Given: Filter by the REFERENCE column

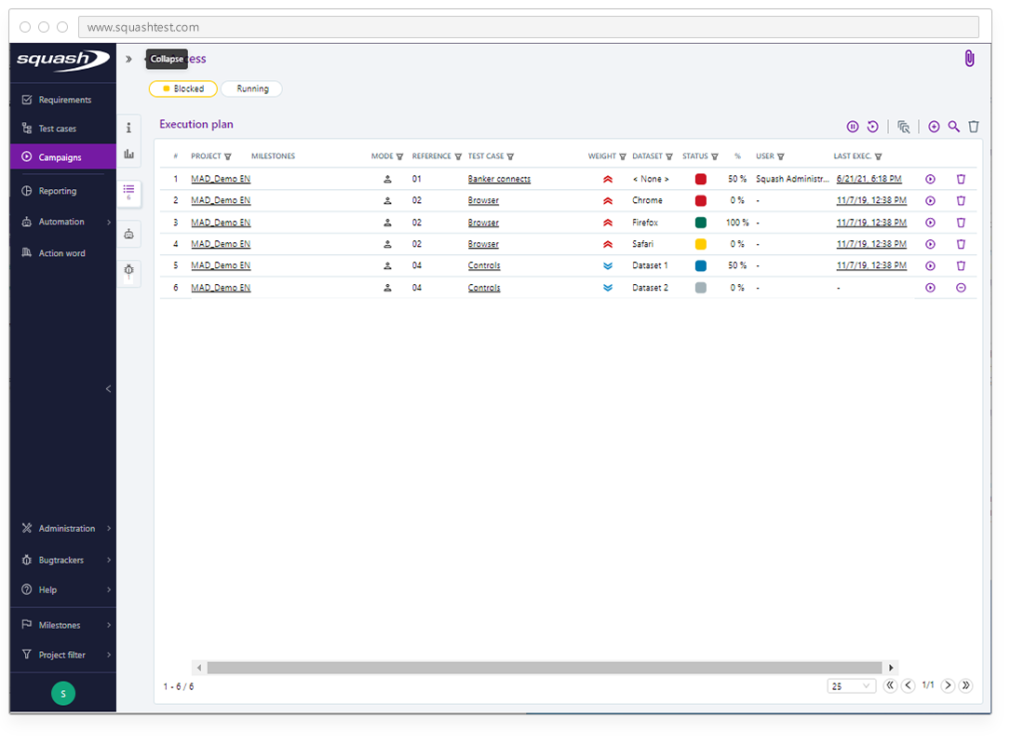Looking at the screenshot, I should click(458, 157).
